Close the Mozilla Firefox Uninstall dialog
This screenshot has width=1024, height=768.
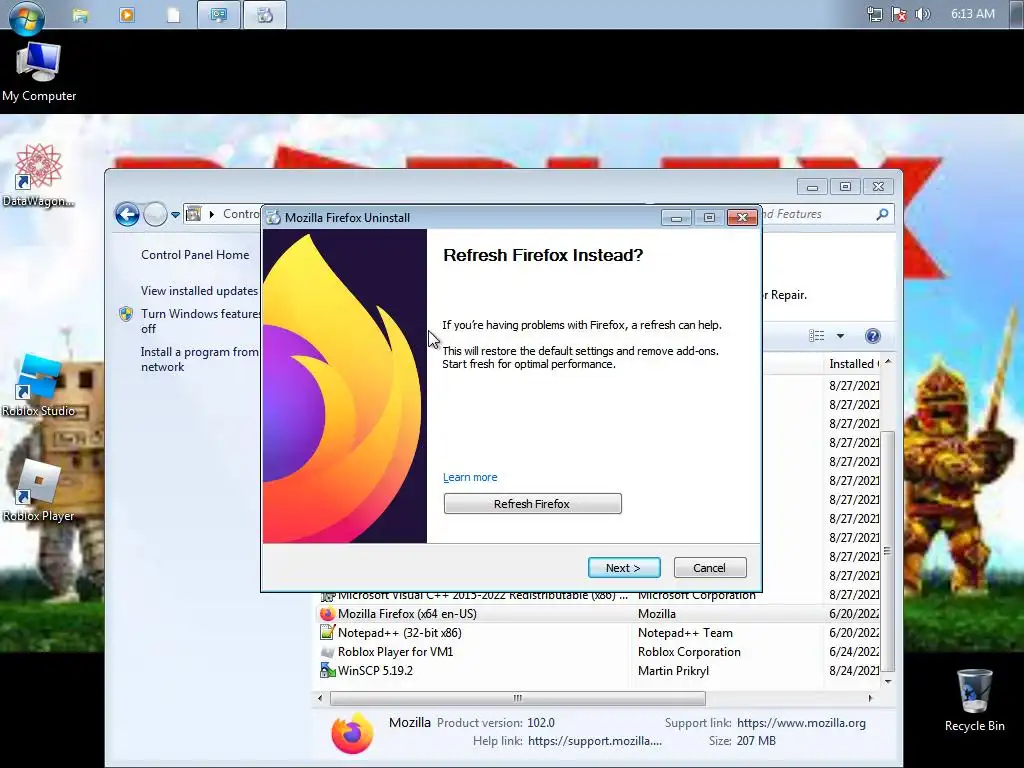tap(743, 217)
